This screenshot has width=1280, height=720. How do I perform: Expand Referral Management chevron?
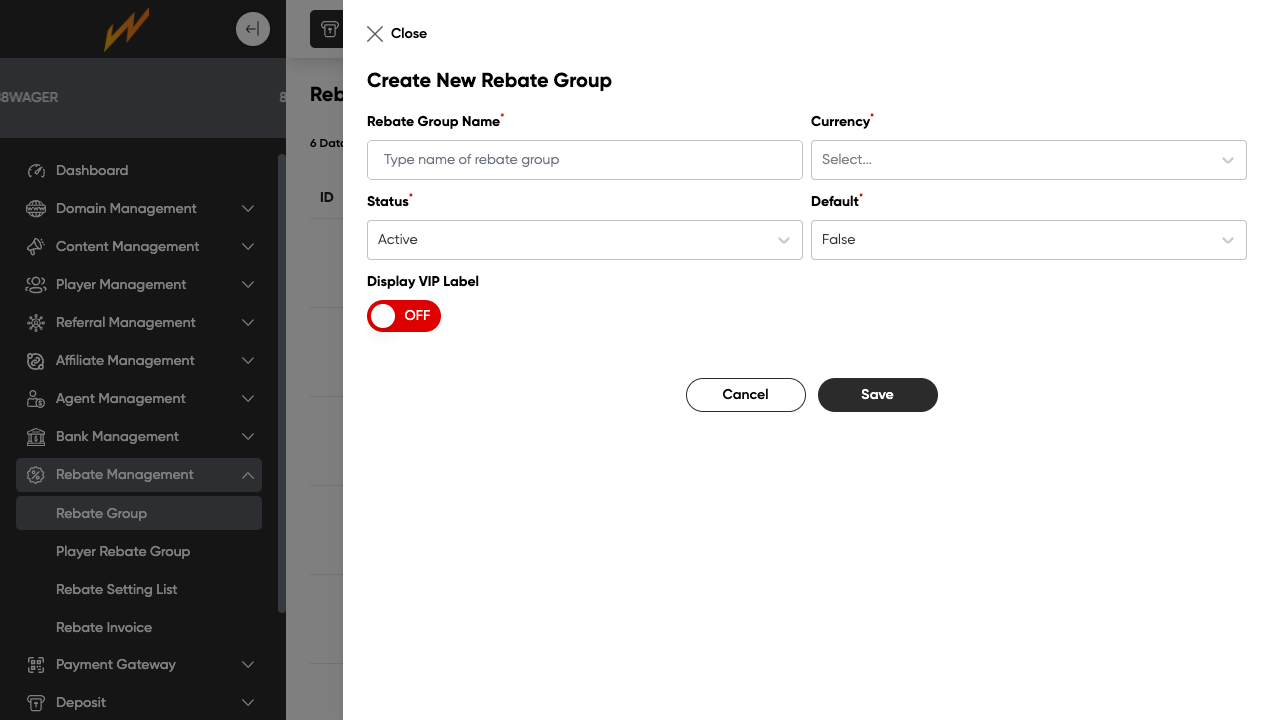coord(248,323)
